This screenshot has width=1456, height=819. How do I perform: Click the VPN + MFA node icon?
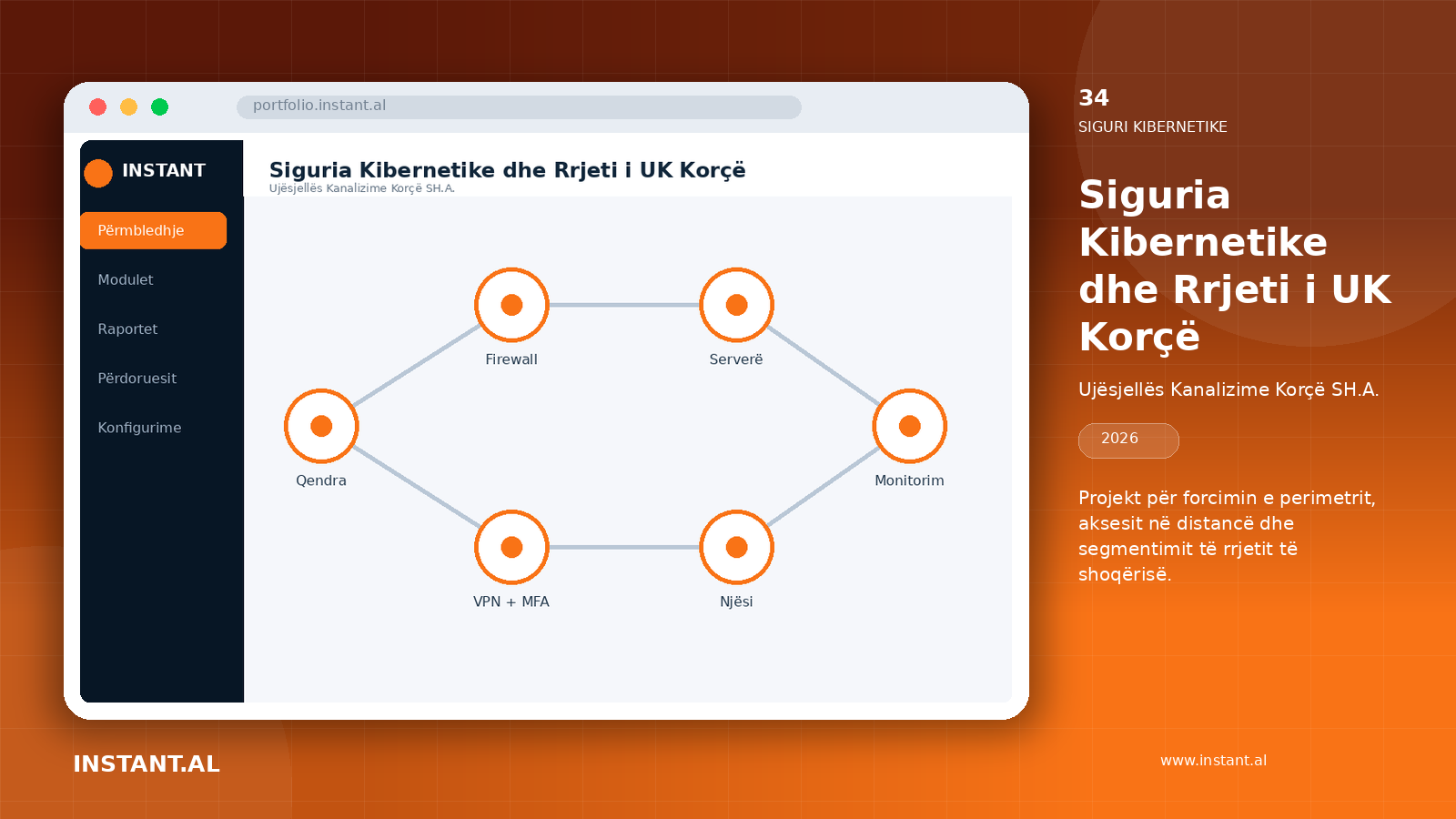511,547
